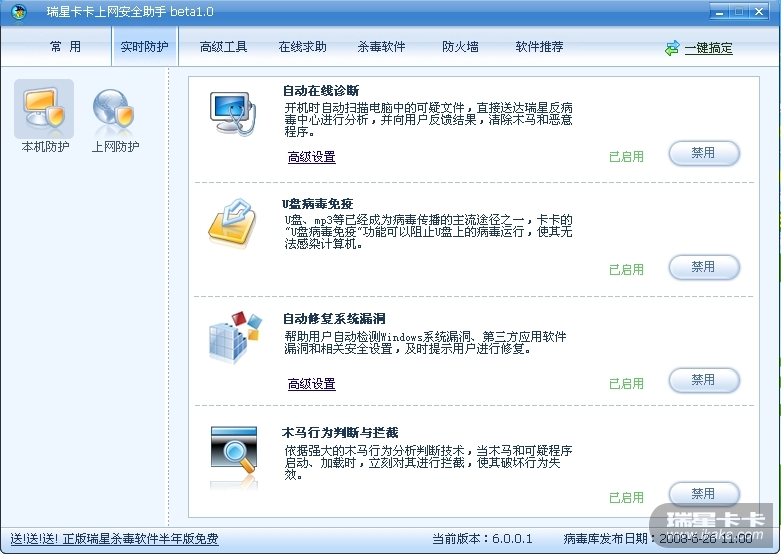Image resolution: width=781 pixels, height=554 pixels.
Task: Click 已启用 status for U盘病毒免疫
Action: click(x=626, y=270)
